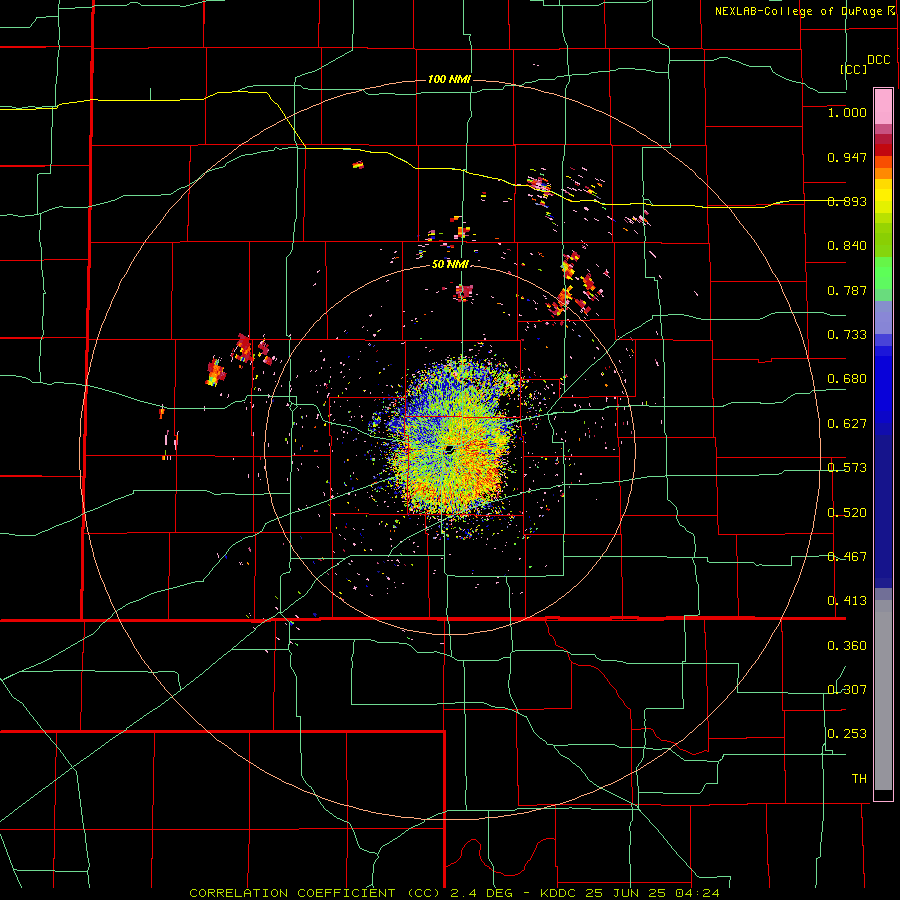Pick the pink segment of the color bar
Screen dimensions: 900x900
coord(883,106)
